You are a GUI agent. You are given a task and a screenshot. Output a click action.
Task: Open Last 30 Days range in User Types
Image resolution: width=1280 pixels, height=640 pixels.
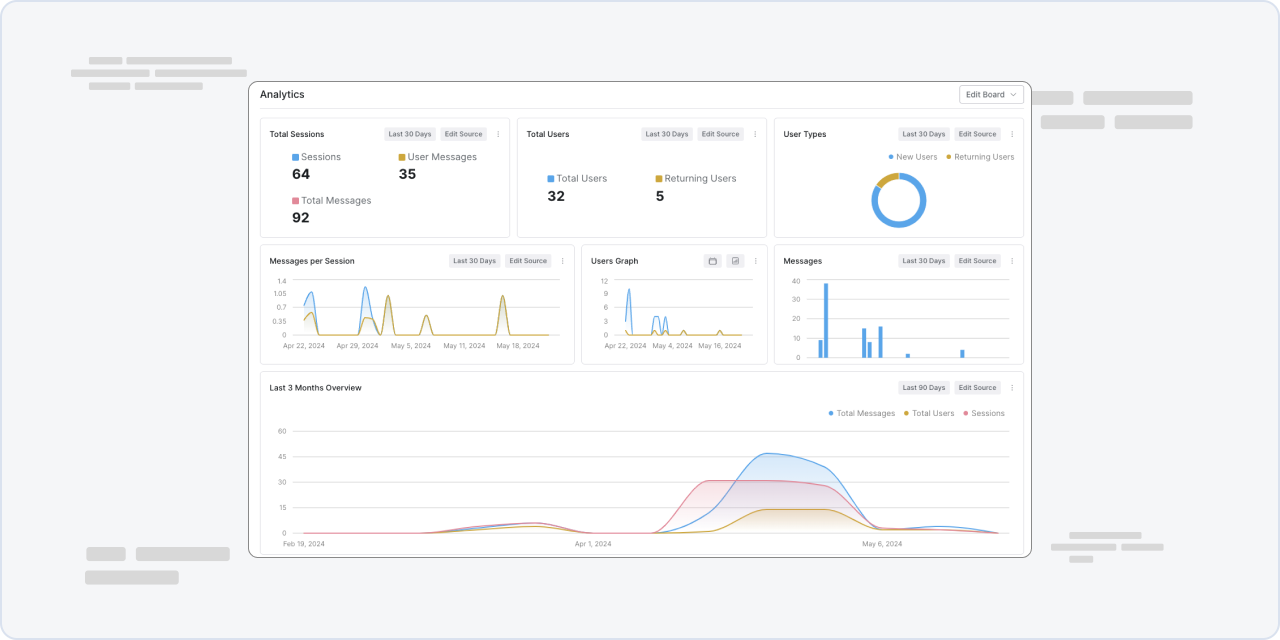click(x=924, y=134)
